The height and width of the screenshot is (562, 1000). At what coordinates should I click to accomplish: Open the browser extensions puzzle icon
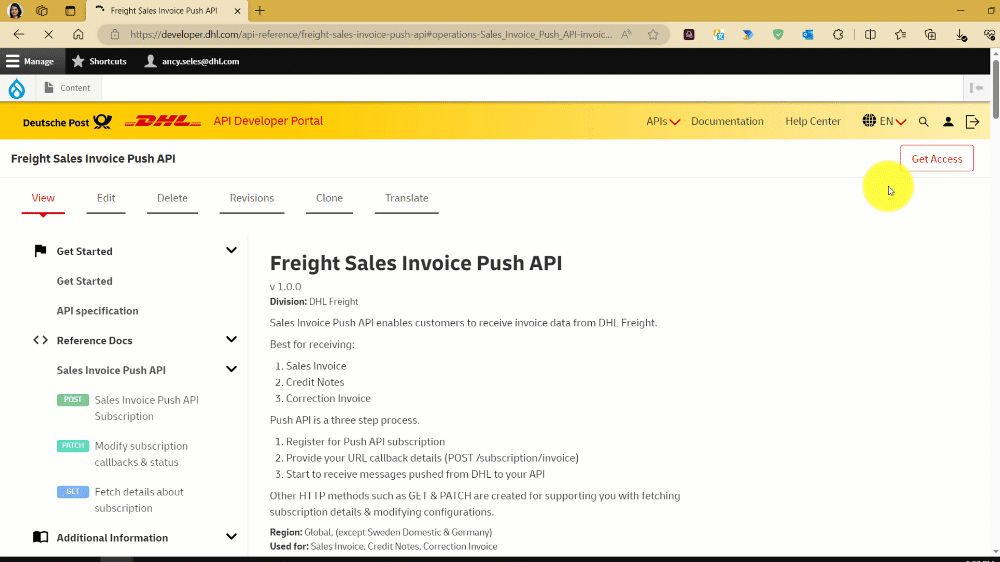838,34
